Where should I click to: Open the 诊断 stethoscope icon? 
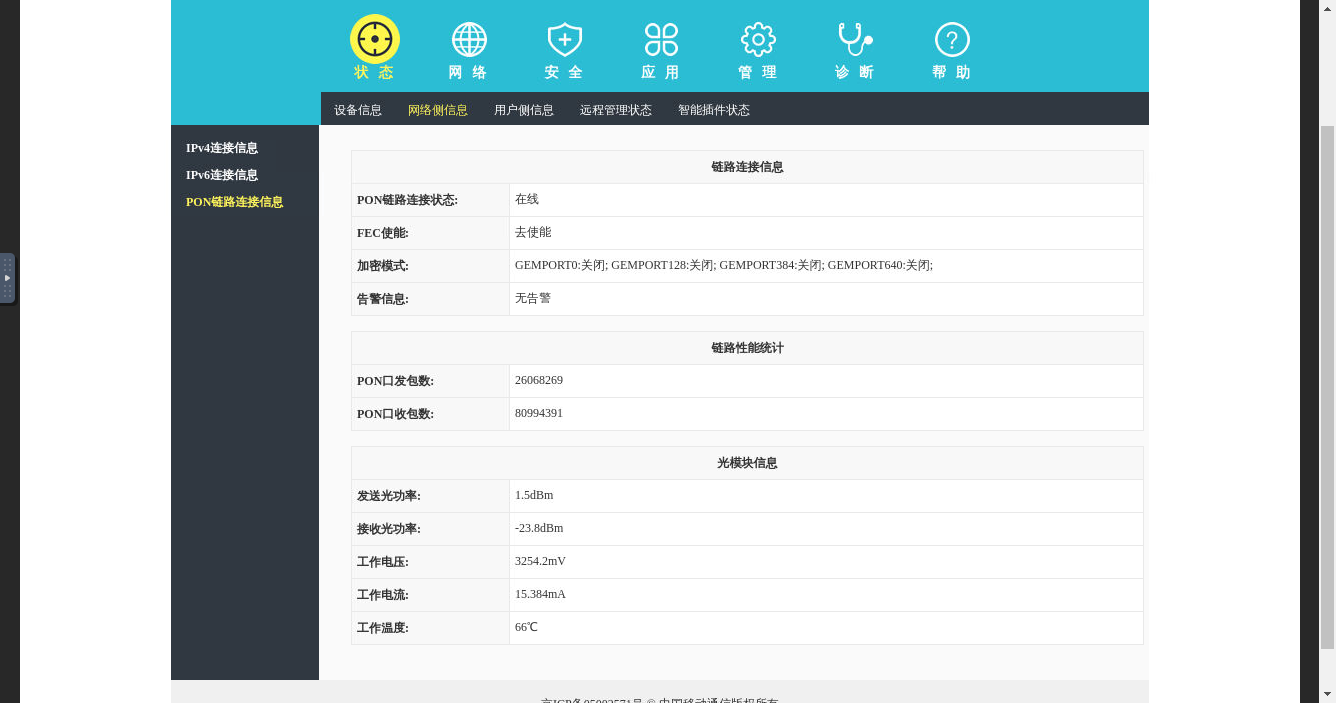[855, 39]
